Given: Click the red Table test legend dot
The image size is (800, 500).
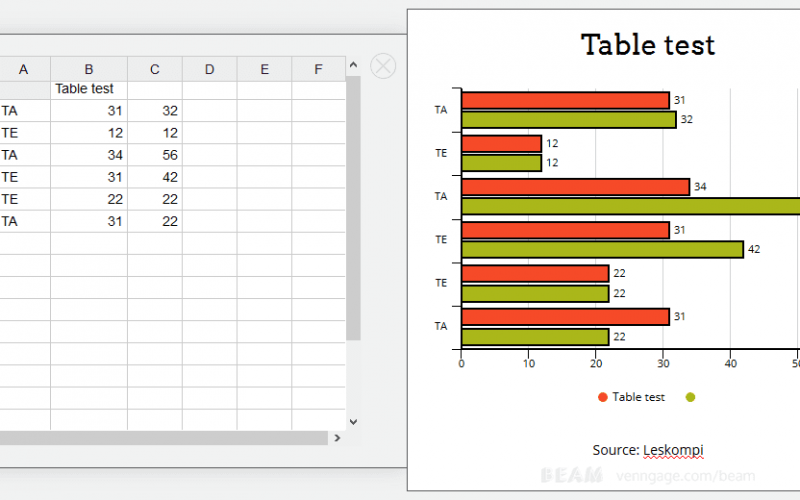Looking at the screenshot, I should click(x=603, y=397).
